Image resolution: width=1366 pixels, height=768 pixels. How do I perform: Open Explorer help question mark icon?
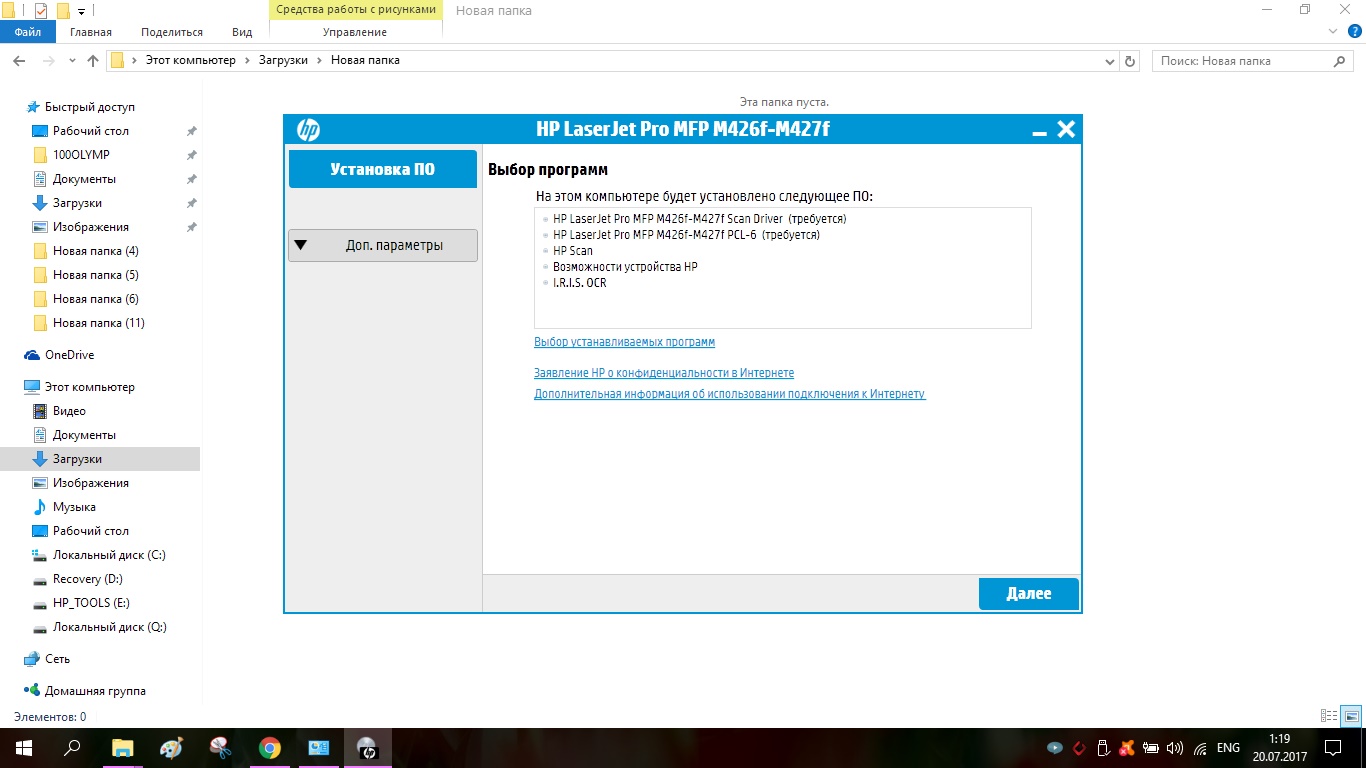click(1355, 32)
